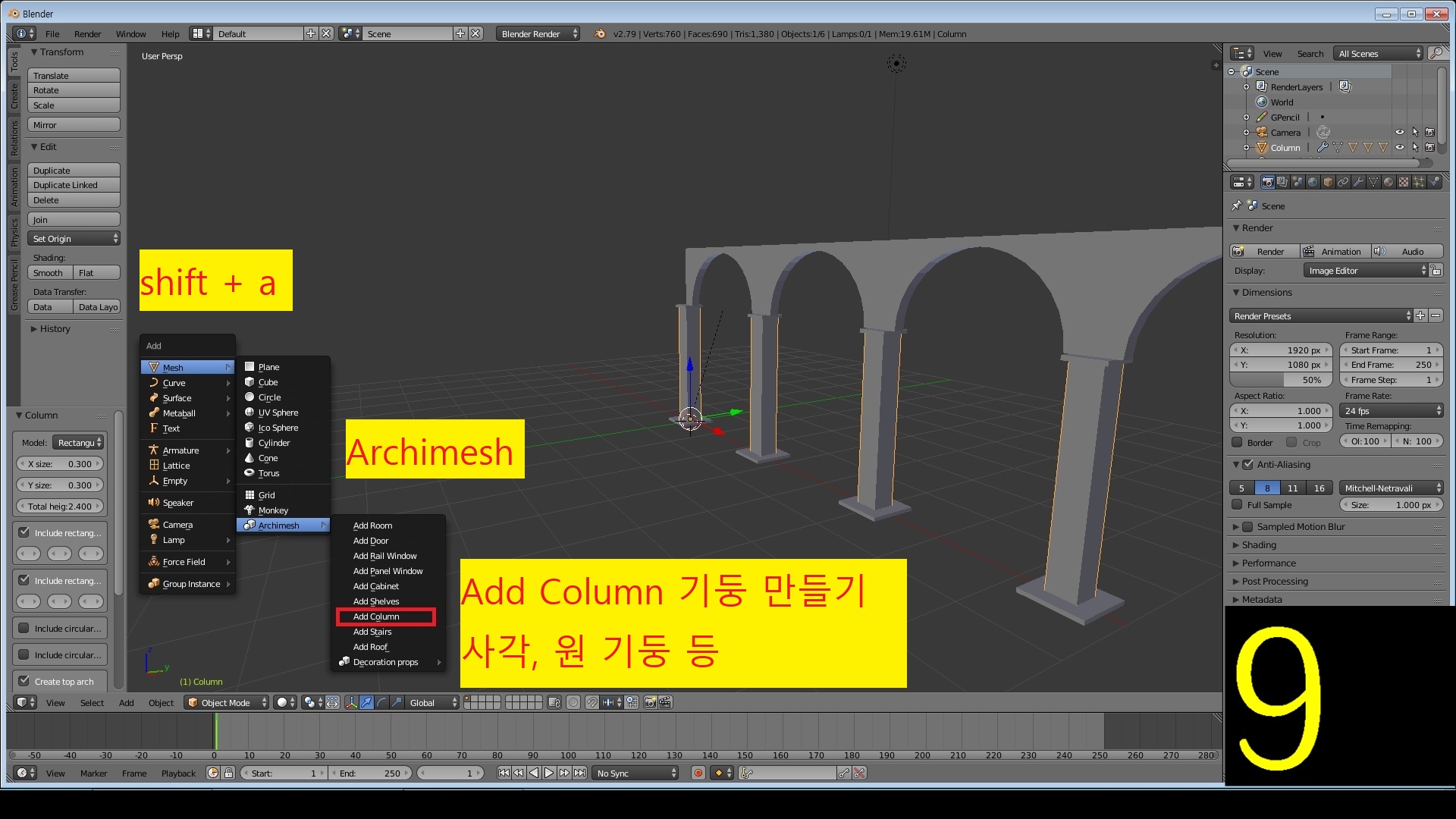
Task: Click the OpenGL render animation clapper icon
Action: pyautogui.click(x=665, y=703)
